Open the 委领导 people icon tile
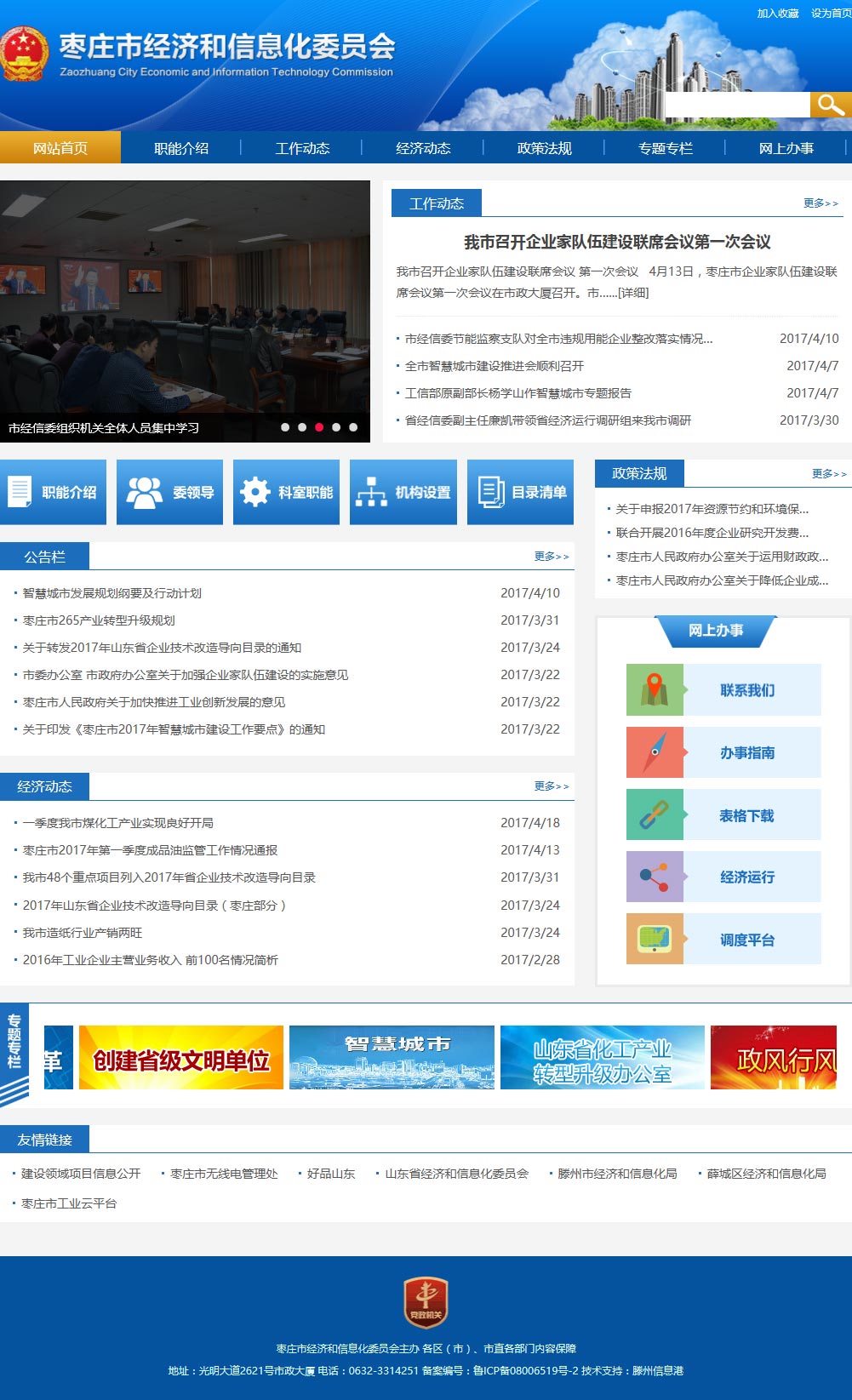The width and height of the screenshot is (852, 1400). pos(169,492)
